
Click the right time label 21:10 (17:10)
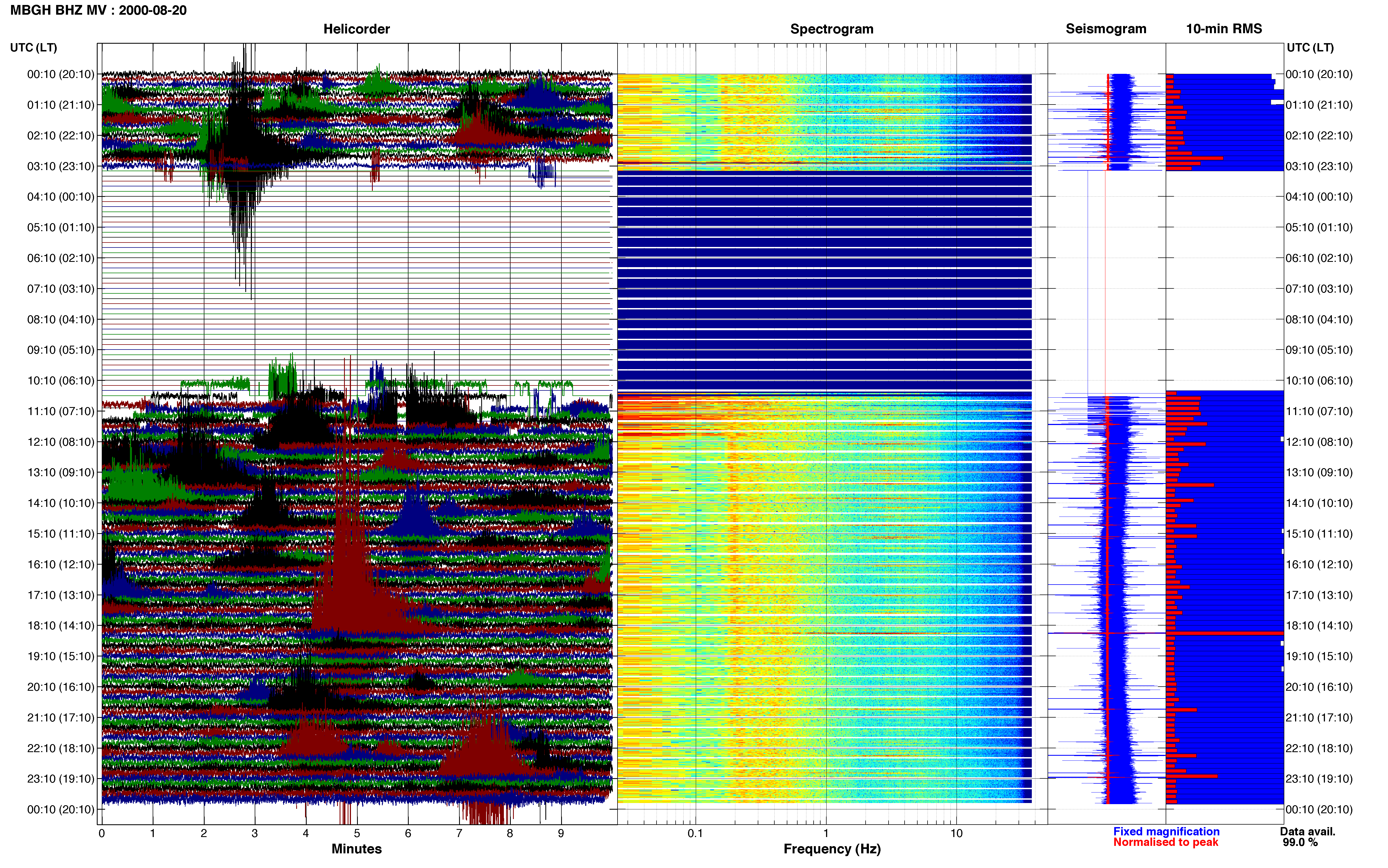1319,718
